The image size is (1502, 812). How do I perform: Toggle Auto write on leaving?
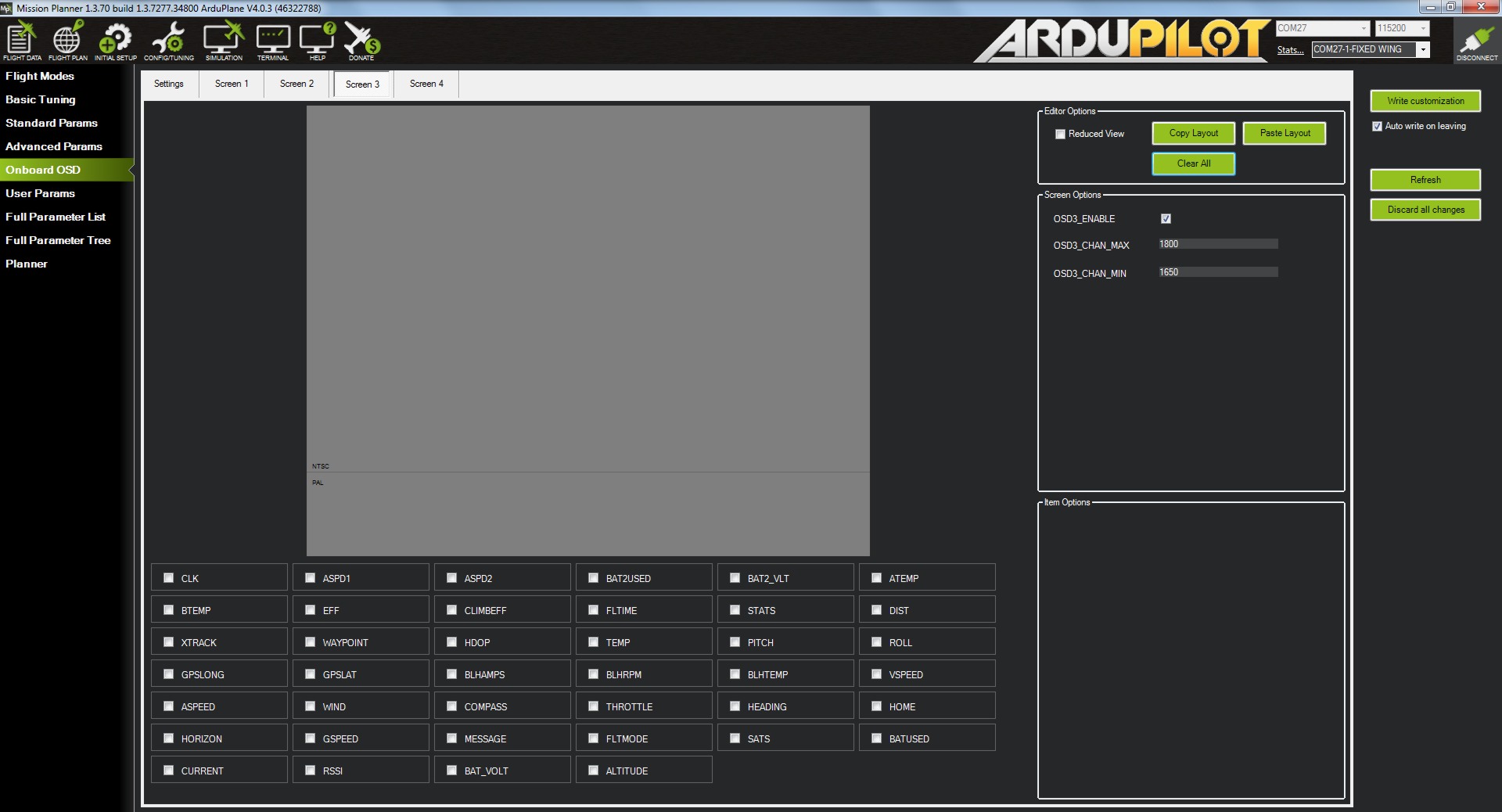[1377, 126]
